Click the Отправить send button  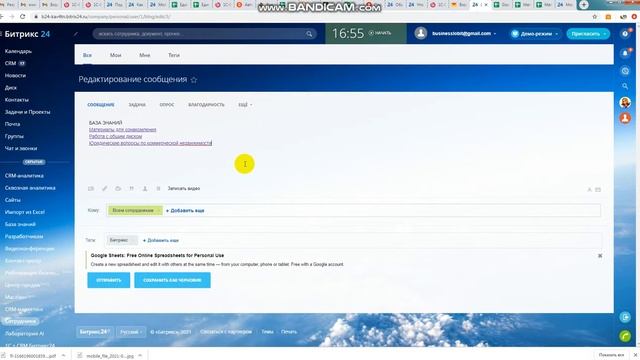tap(109, 280)
